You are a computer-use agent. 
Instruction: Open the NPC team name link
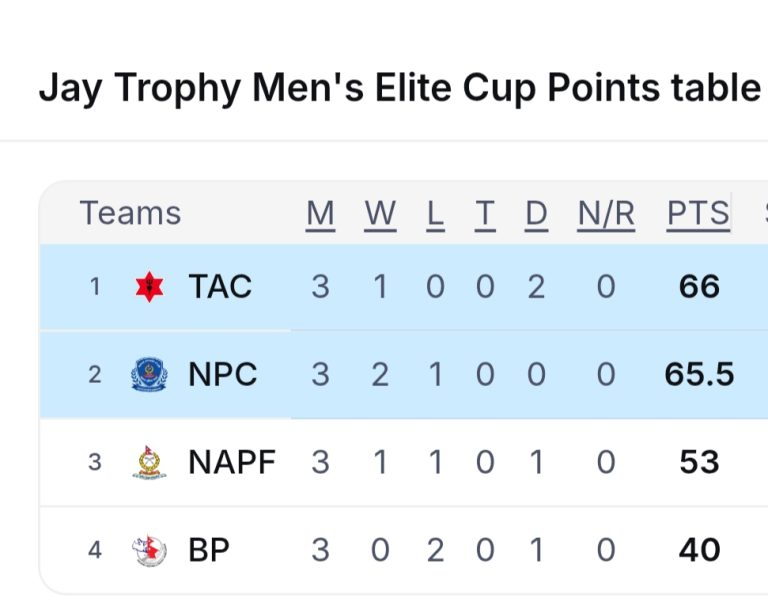223,375
